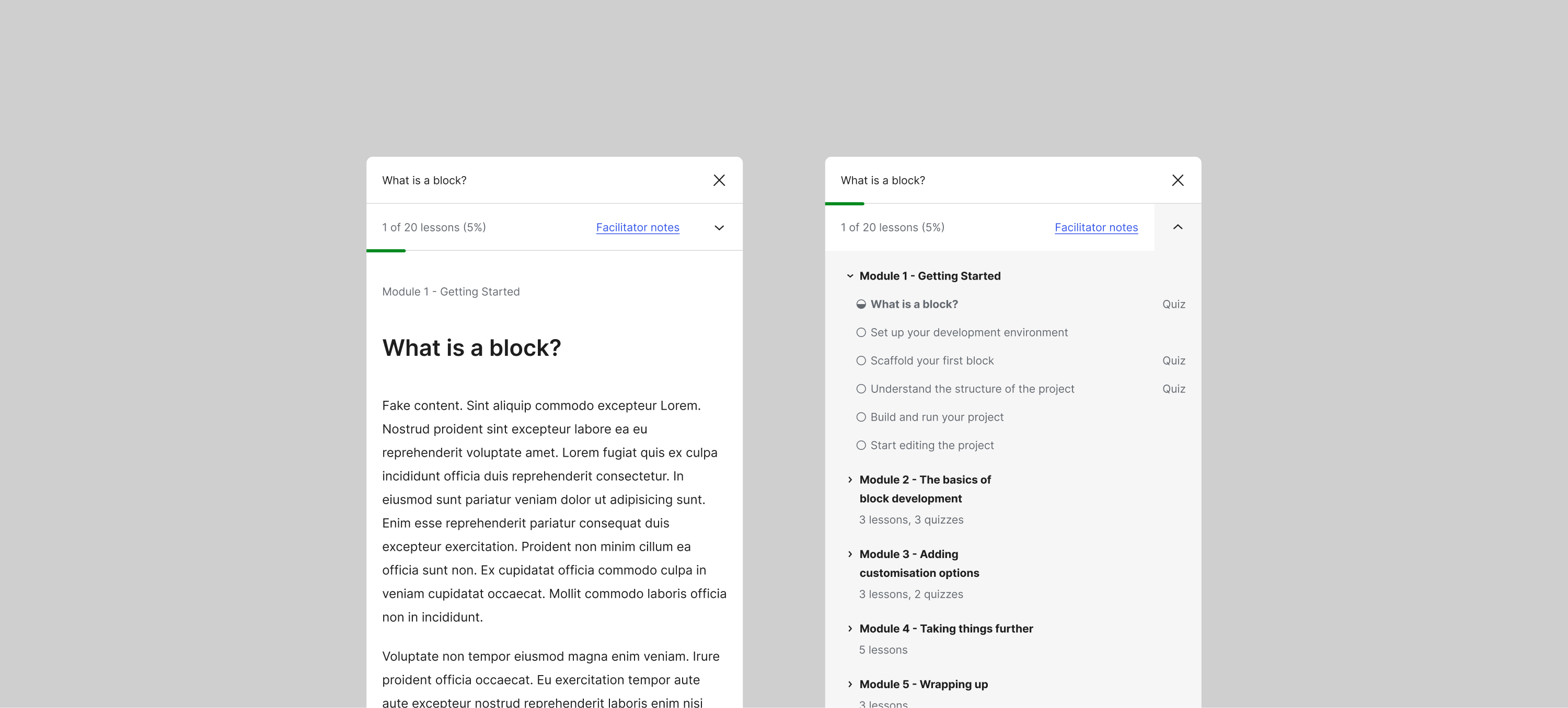Click half-filled status circle for What is a block?

coord(861,305)
